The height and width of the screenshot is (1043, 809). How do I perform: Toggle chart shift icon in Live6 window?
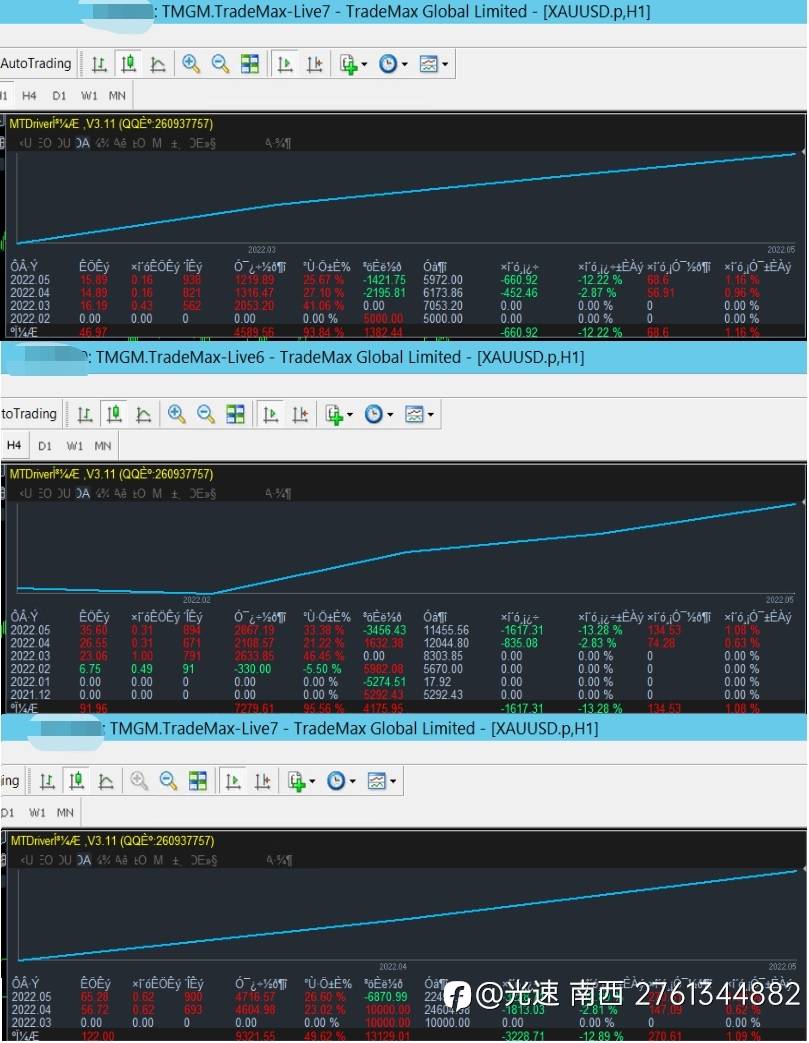[299, 414]
